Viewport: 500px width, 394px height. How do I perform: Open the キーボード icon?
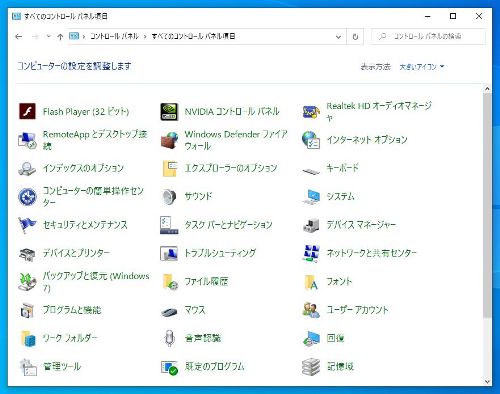coord(311,171)
